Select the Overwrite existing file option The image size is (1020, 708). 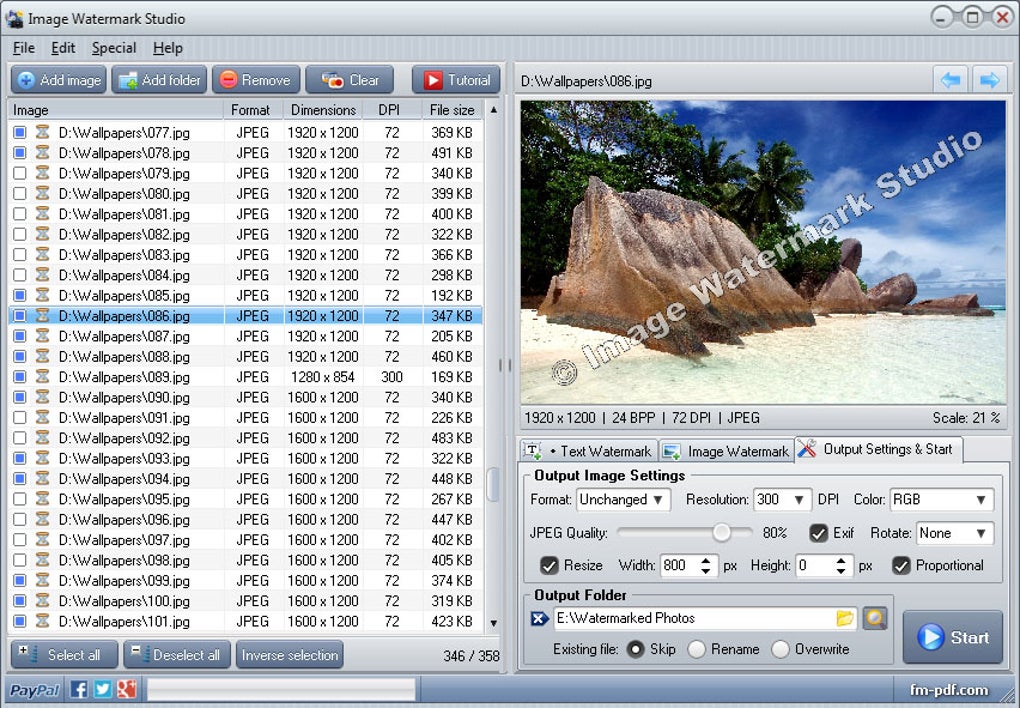coord(780,649)
